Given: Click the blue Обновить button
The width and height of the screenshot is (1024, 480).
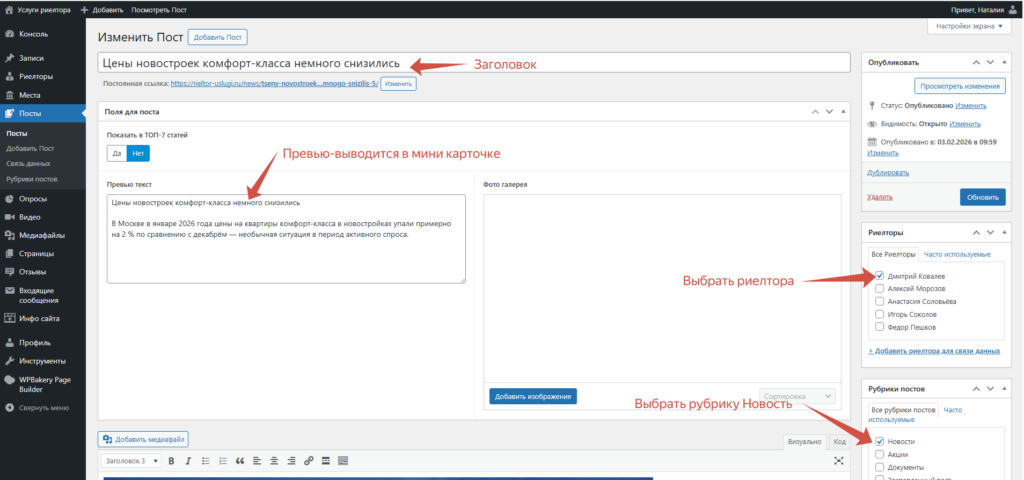Looking at the screenshot, I should coord(983,197).
